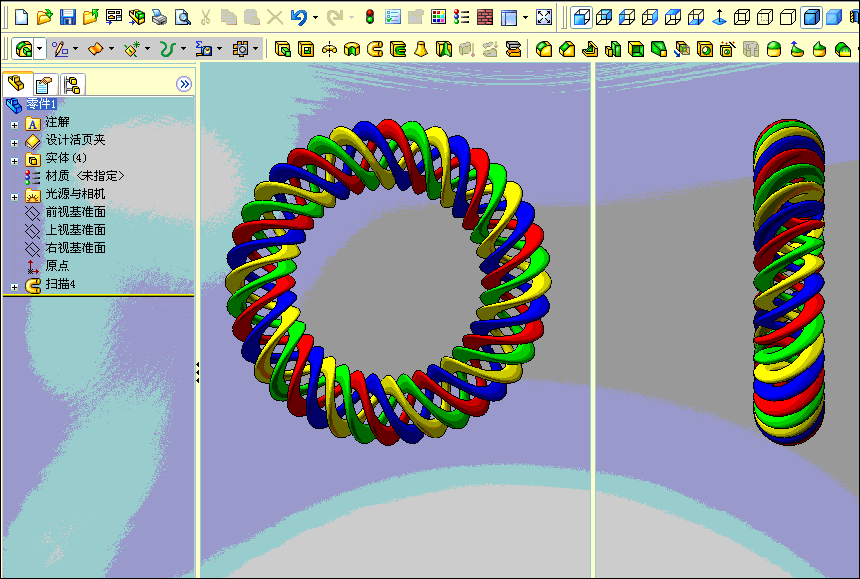
Task: Open a file using the folder icon
Action: coord(44,16)
